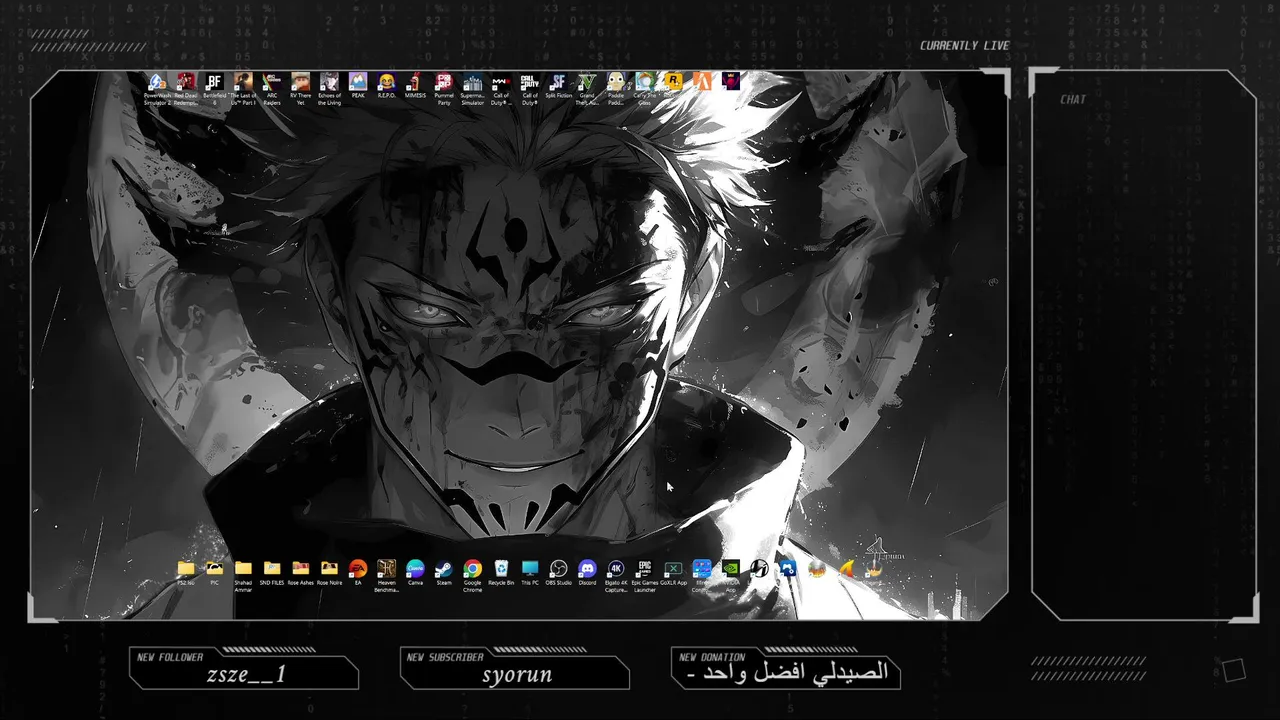Viewport: 1280px width, 720px height.
Task: Click the syorun new subscriber name
Action: (517, 675)
